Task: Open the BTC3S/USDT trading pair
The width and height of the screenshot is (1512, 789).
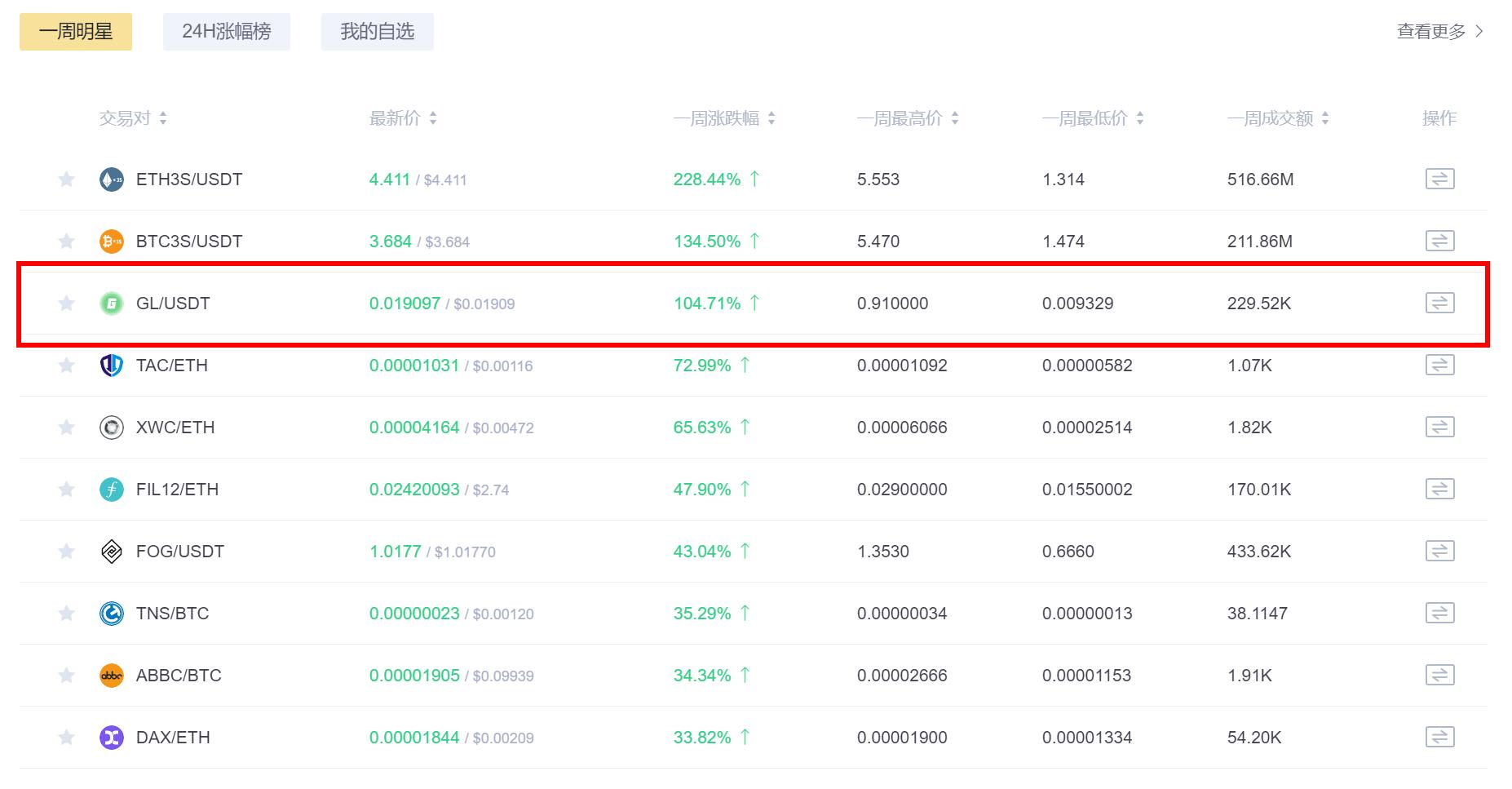Action: [189, 242]
